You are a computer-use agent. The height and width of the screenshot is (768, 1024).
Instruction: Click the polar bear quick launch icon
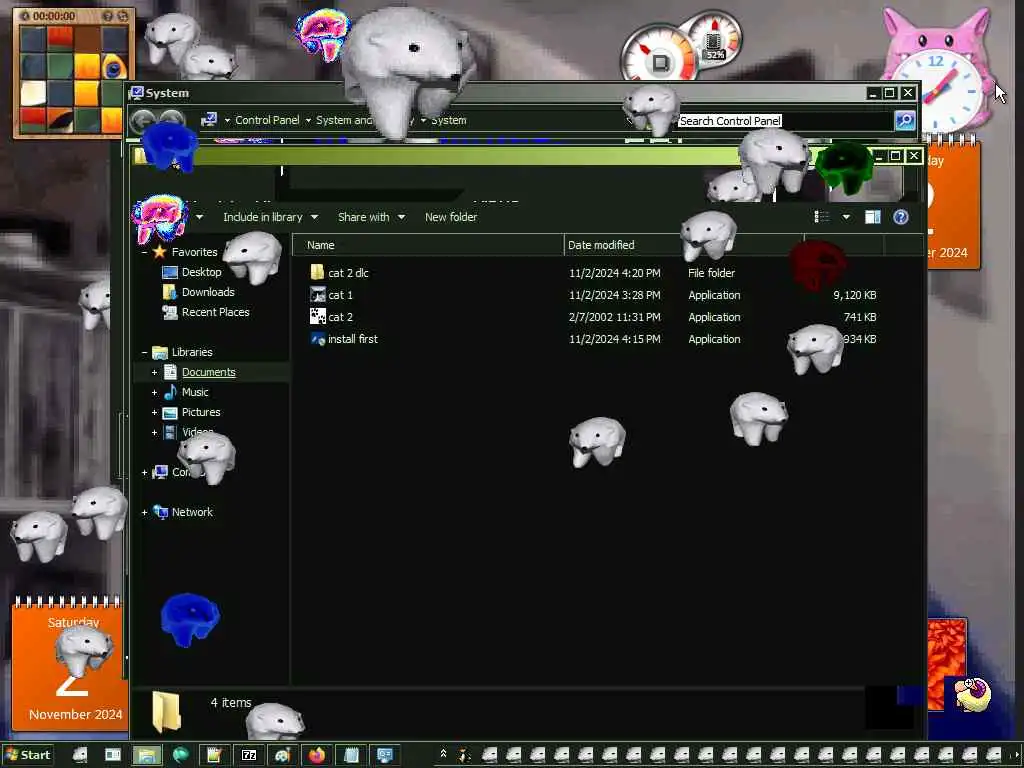80,755
